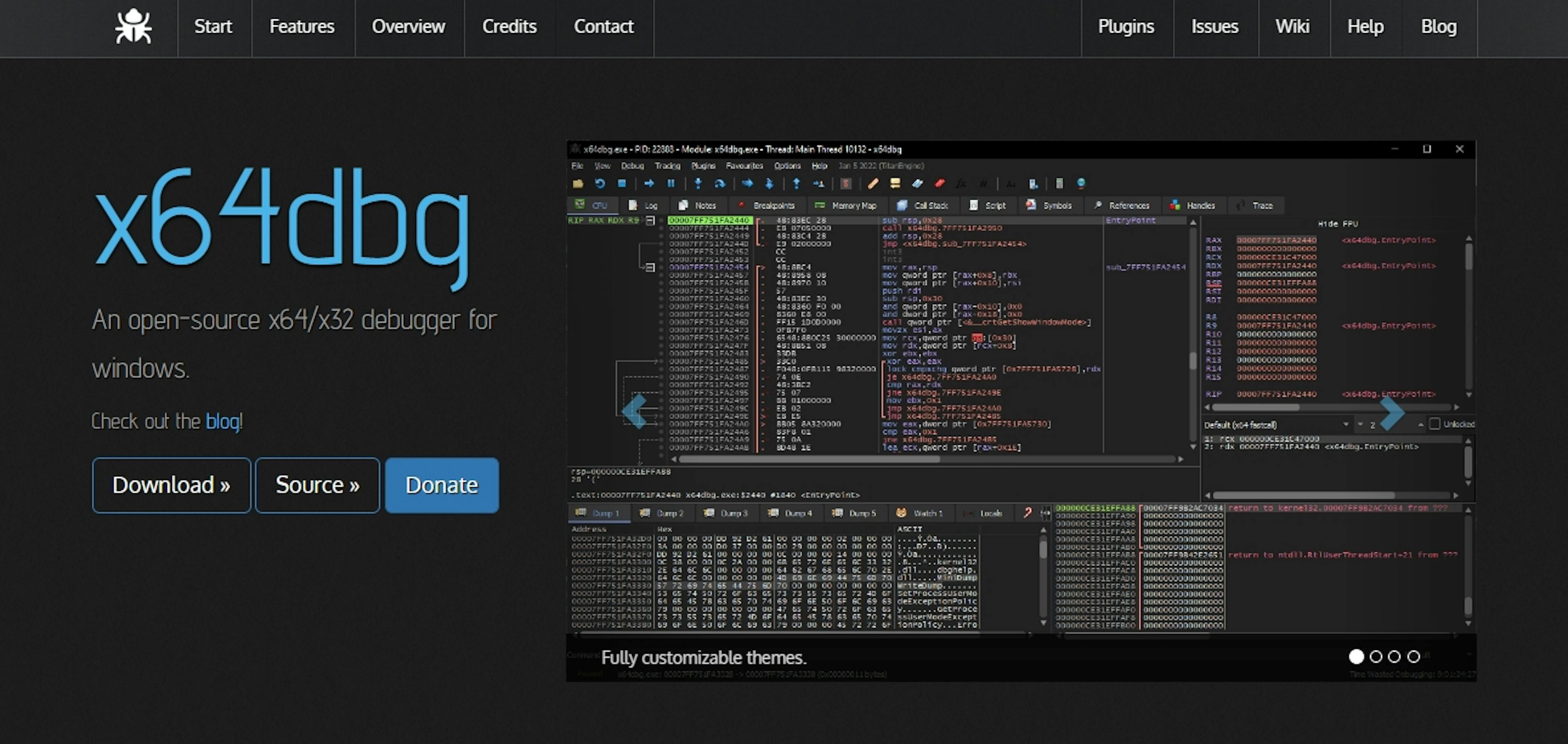Screen dimensions: 1568x744
Task: Click the run till return up-arrow icon
Action: tap(796, 183)
